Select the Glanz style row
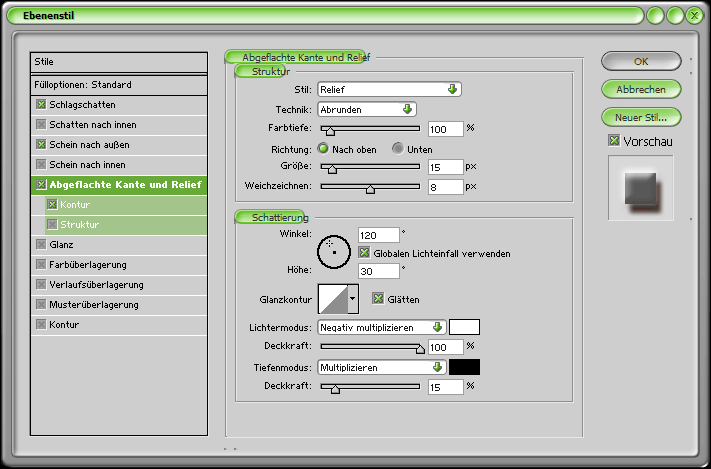This screenshot has width=711, height=469. (119, 244)
